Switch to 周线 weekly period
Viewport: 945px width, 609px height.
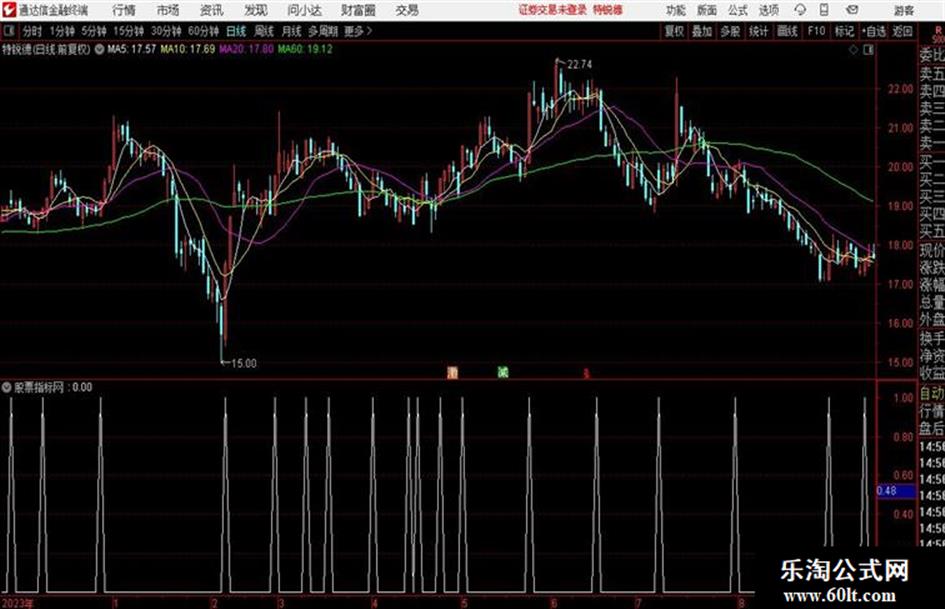[264, 31]
